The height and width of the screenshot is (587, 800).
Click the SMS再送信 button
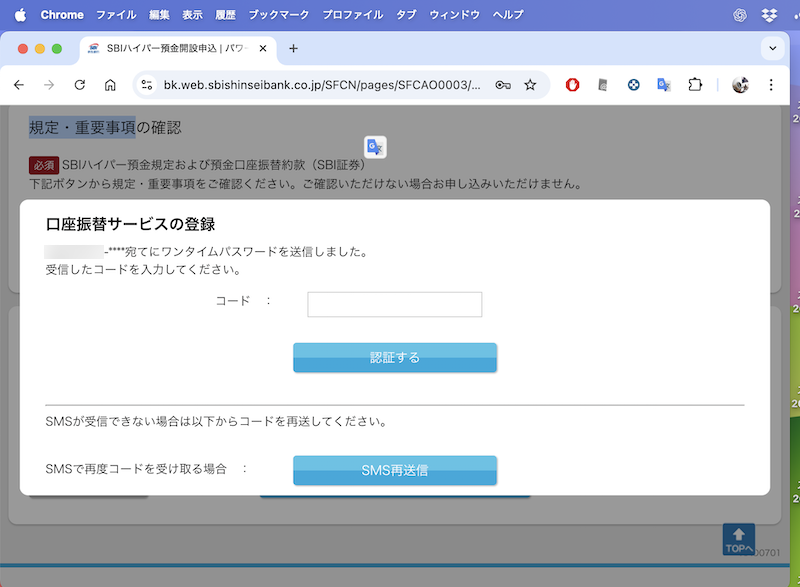pos(394,470)
